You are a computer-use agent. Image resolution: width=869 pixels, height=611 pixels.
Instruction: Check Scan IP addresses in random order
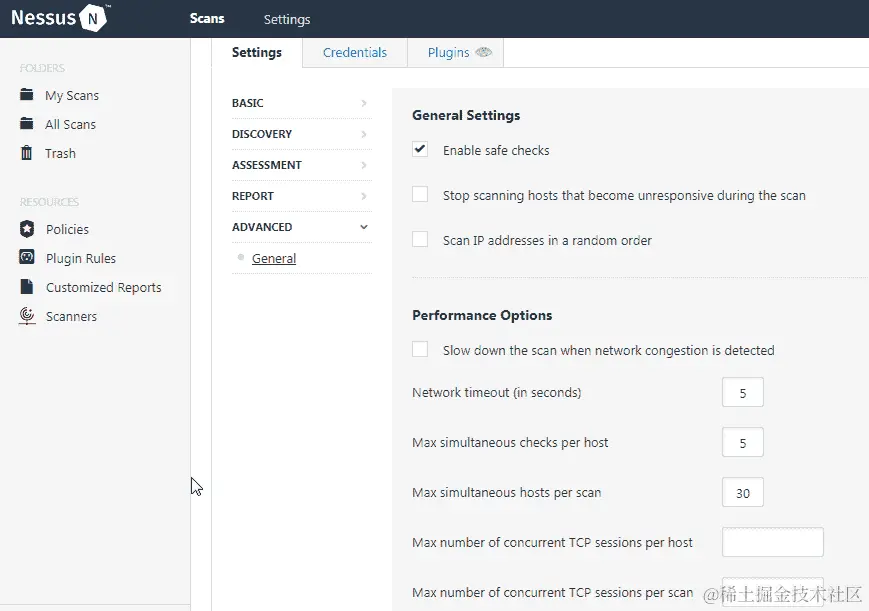coord(420,240)
